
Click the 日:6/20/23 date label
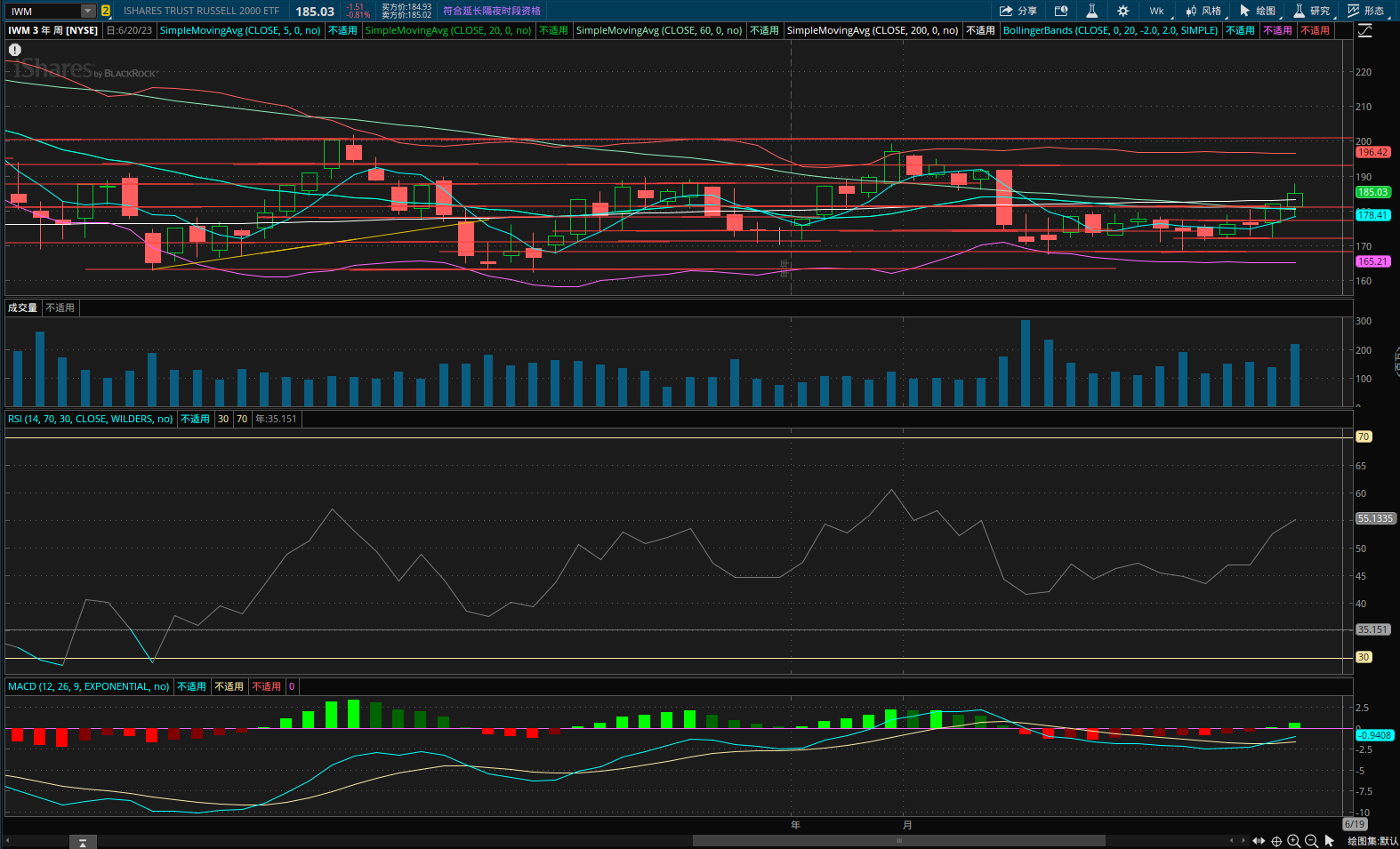[130, 30]
